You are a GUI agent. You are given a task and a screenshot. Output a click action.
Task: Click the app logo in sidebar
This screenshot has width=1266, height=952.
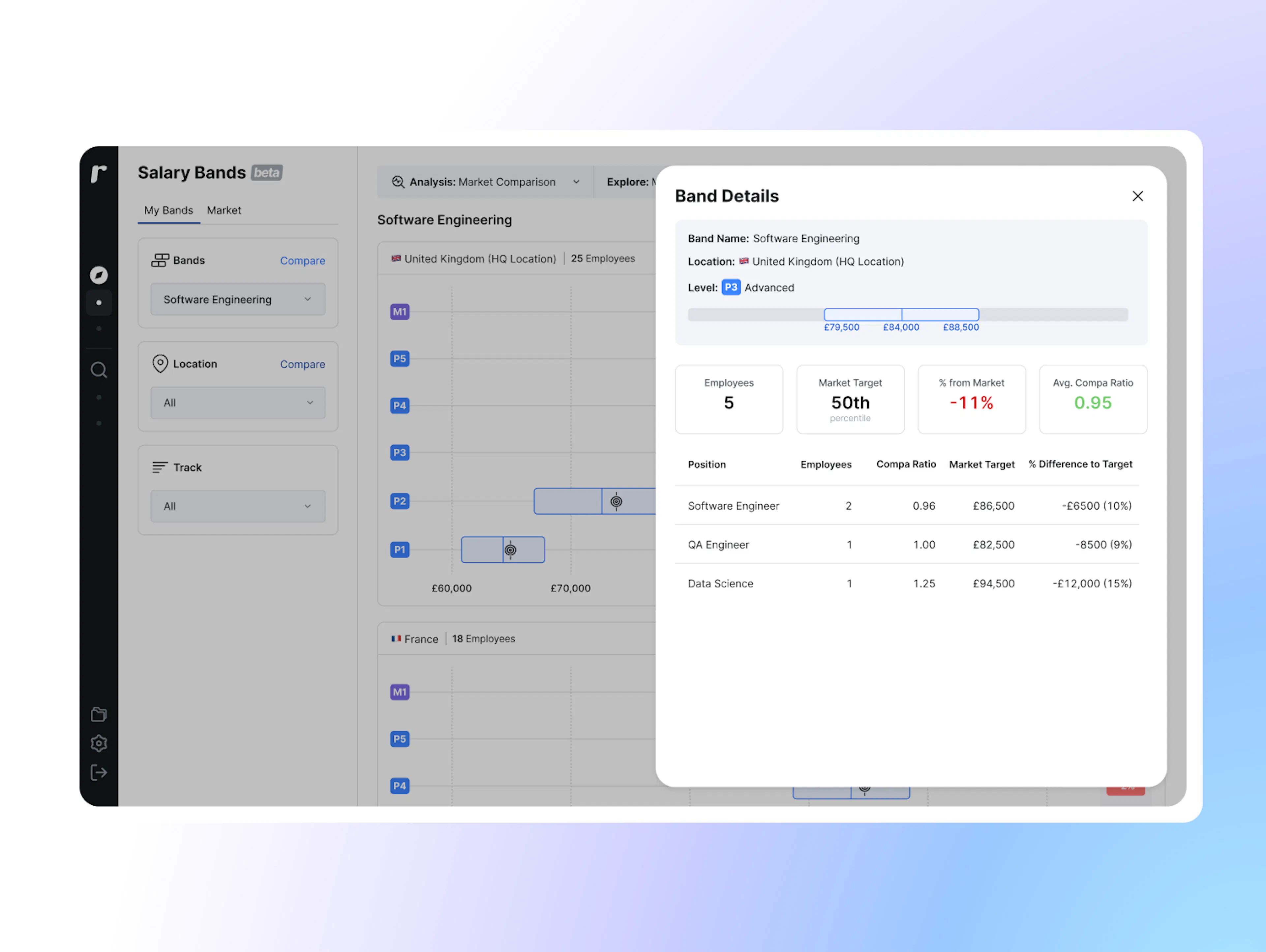[99, 173]
